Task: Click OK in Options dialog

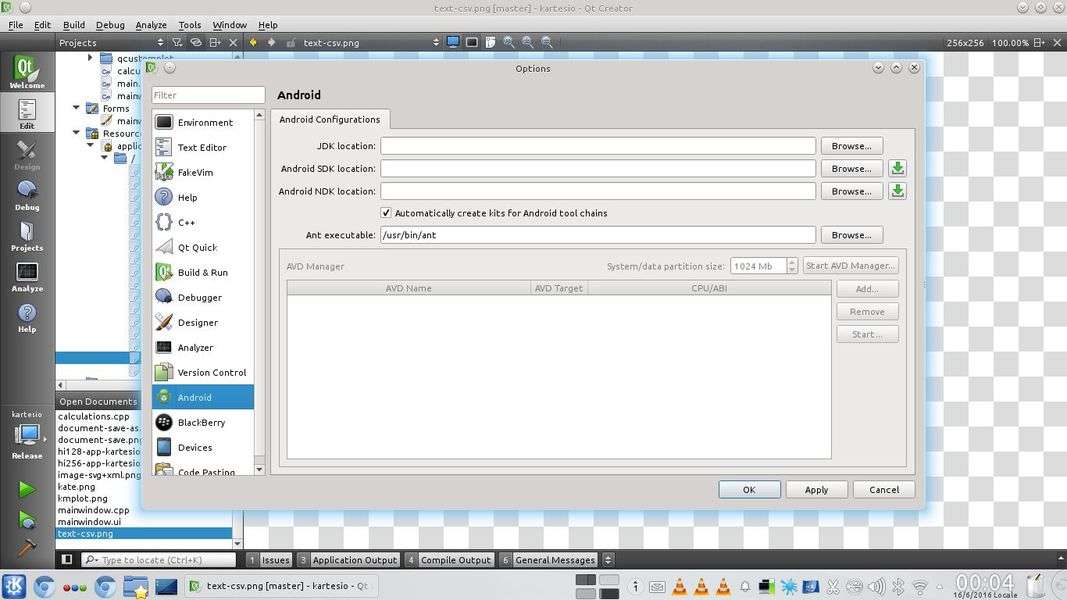Action: pyautogui.click(x=749, y=489)
